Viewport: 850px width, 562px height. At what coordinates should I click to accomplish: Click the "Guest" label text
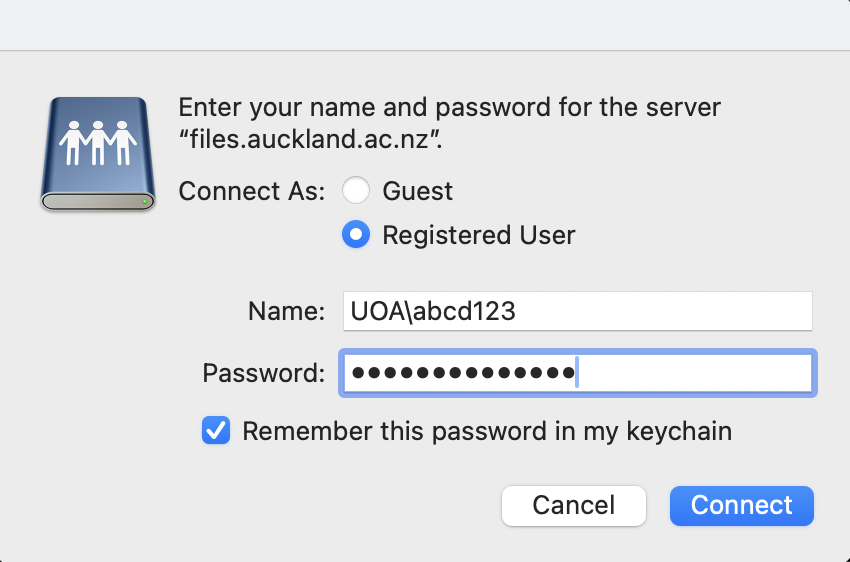[418, 191]
